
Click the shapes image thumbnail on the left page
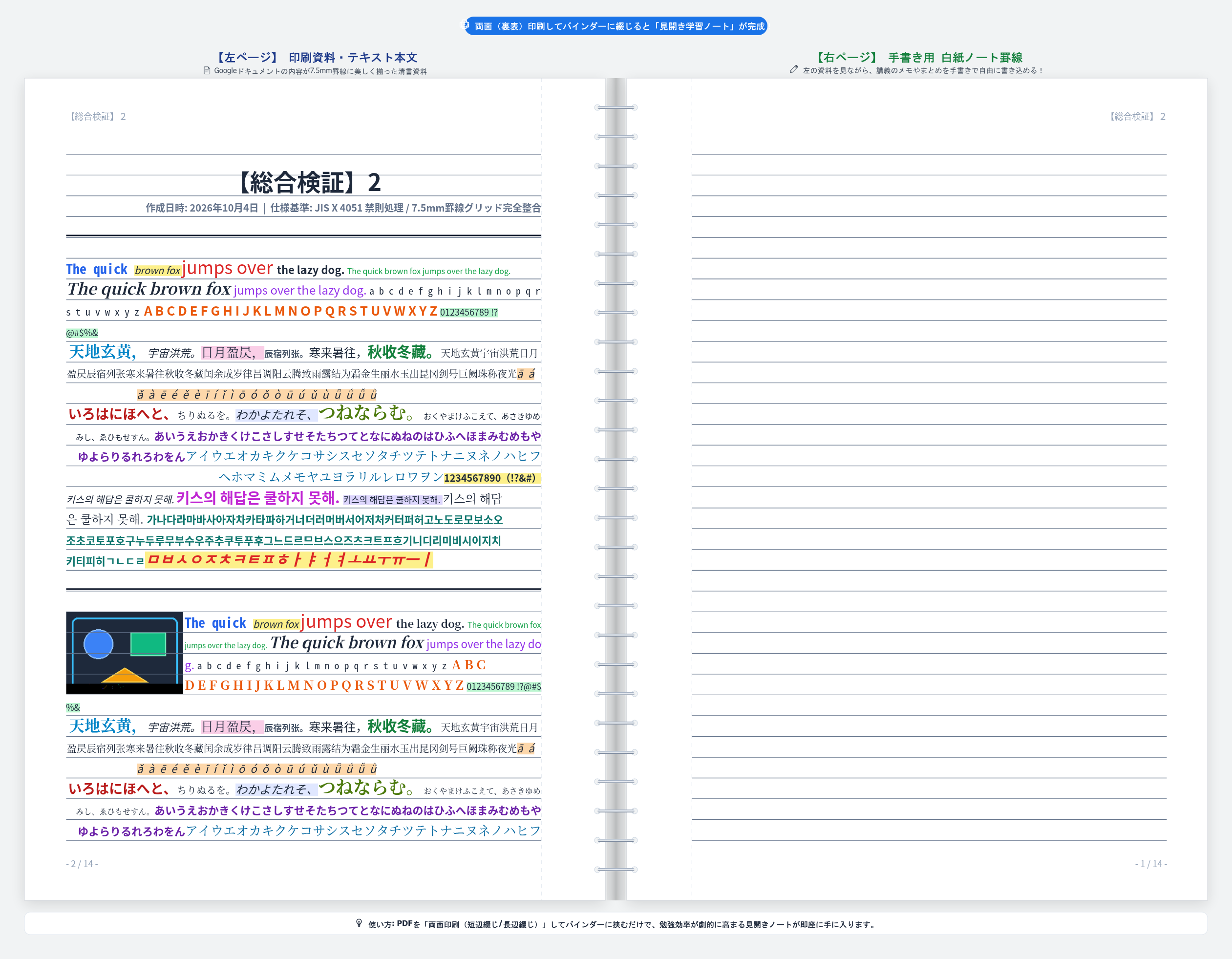tap(125, 653)
